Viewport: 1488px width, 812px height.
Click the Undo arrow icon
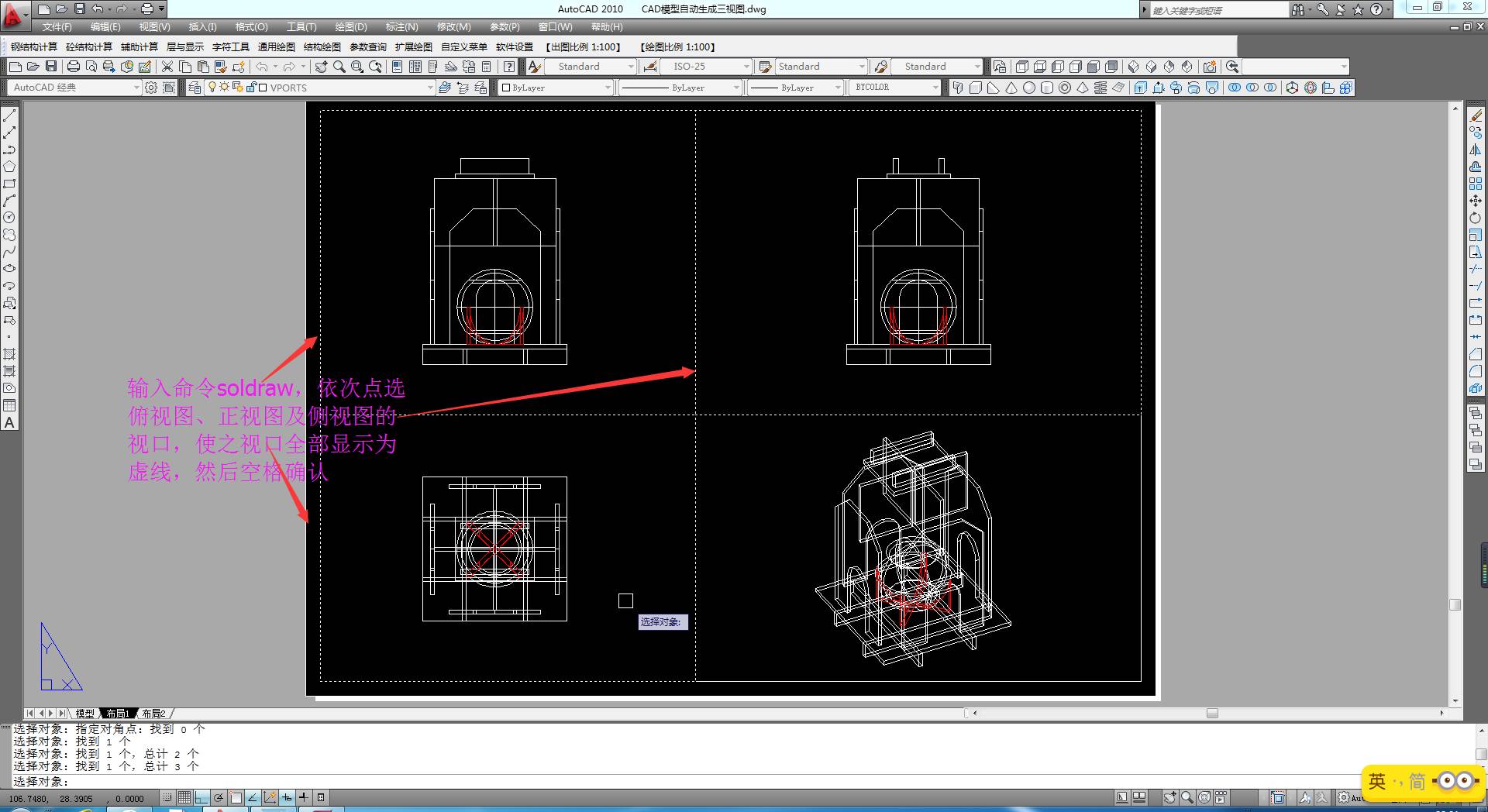[262, 67]
